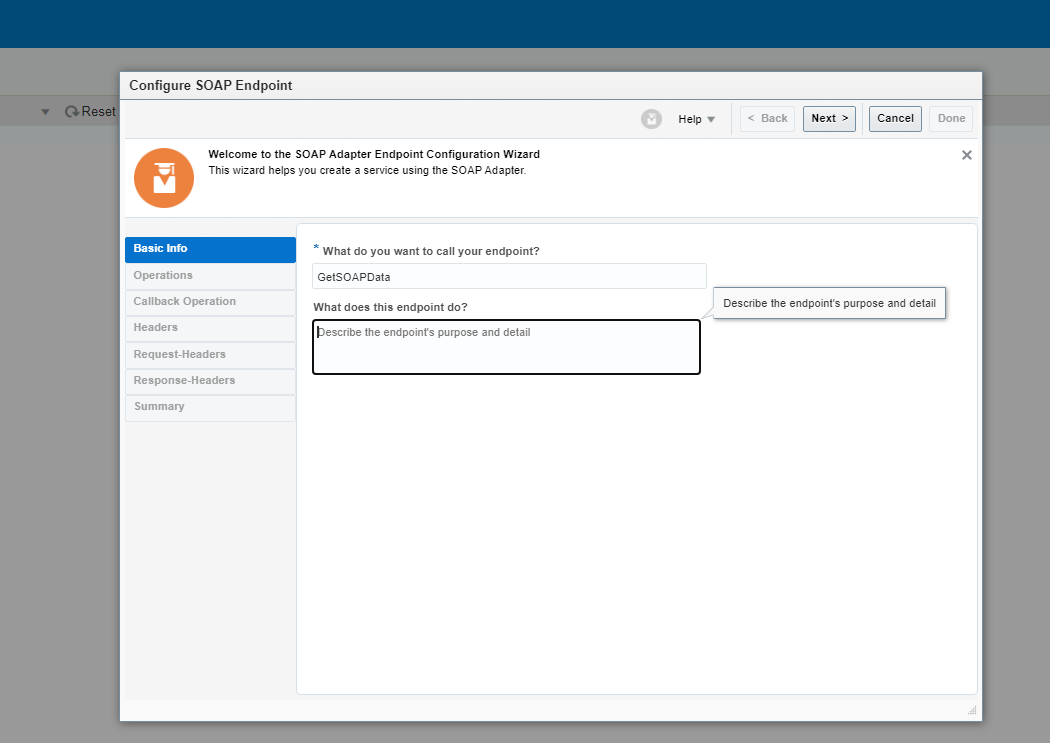Select the Response-Headers step
1050x743 pixels.
[x=210, y=381]
